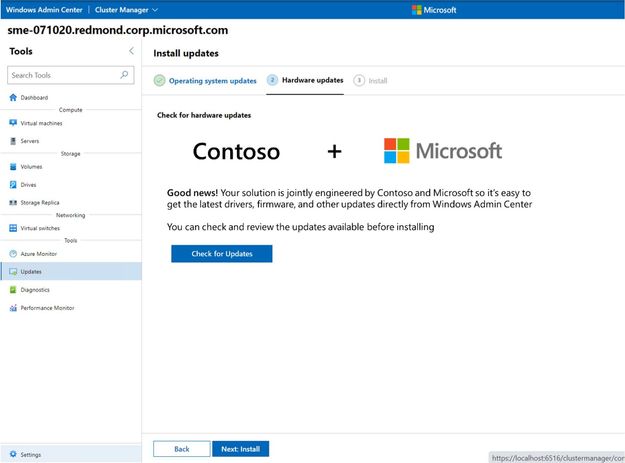625x463 pixels.
Task: Click the Tools panel heading
Action: [21, 51]
